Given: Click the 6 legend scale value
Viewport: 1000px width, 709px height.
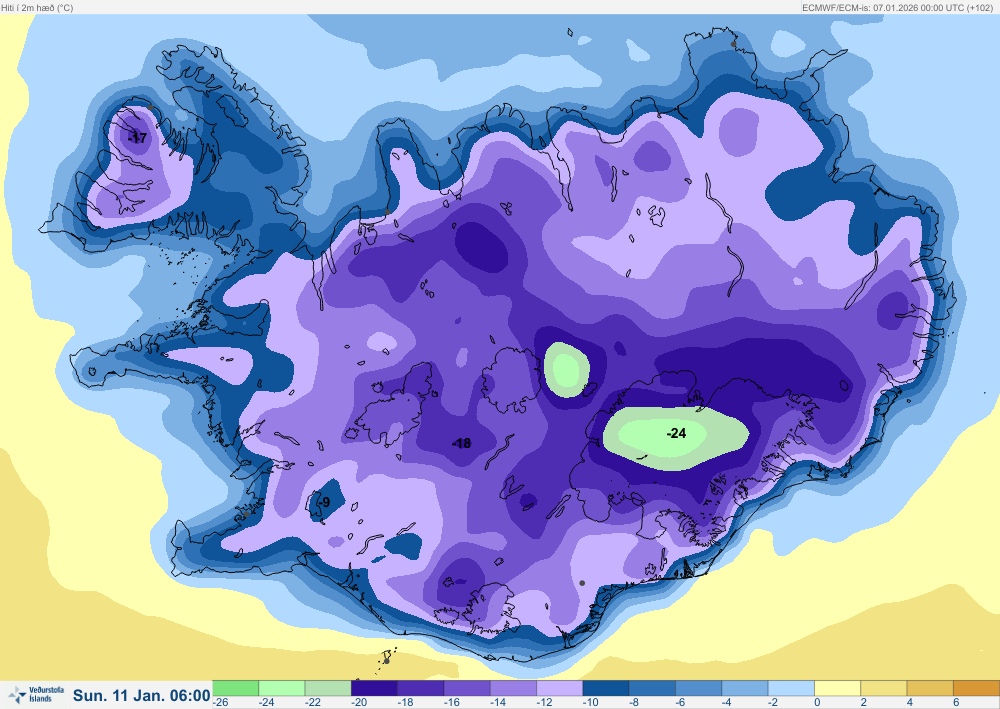Looking at the screenshot, I should point(956,702).
